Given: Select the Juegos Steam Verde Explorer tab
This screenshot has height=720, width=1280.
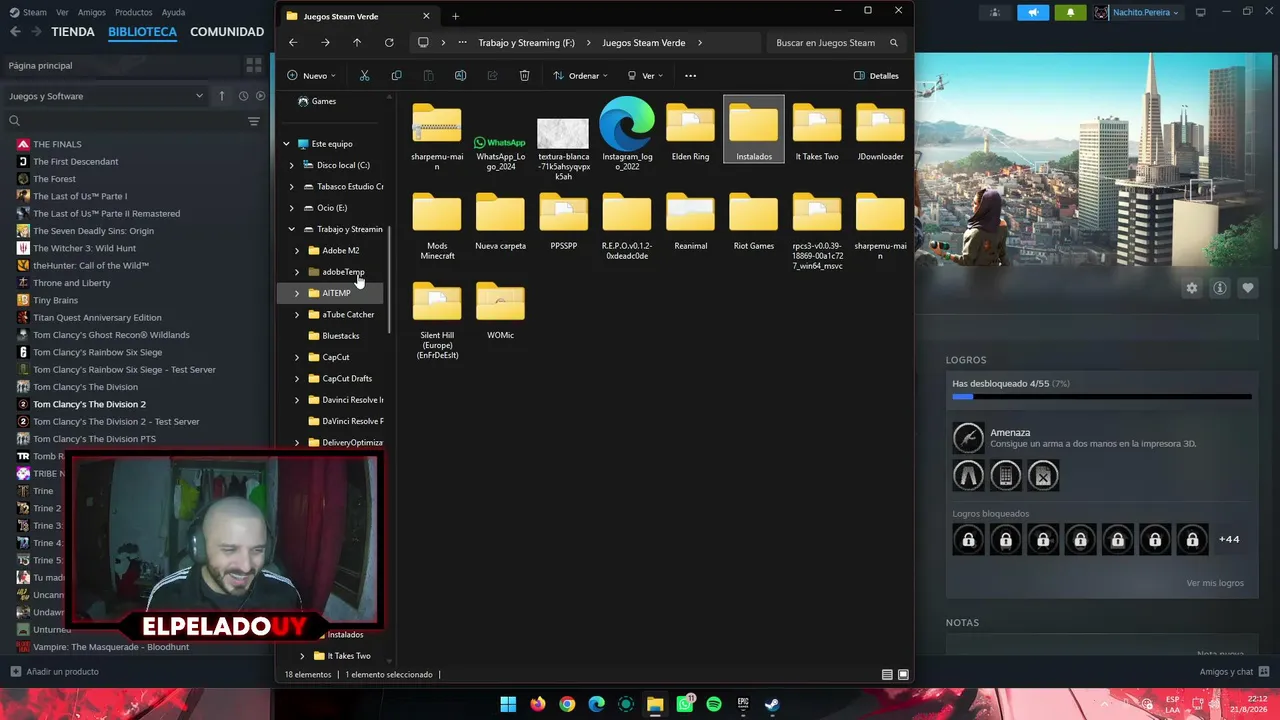Looking at the screenshot, I should 358,16.
